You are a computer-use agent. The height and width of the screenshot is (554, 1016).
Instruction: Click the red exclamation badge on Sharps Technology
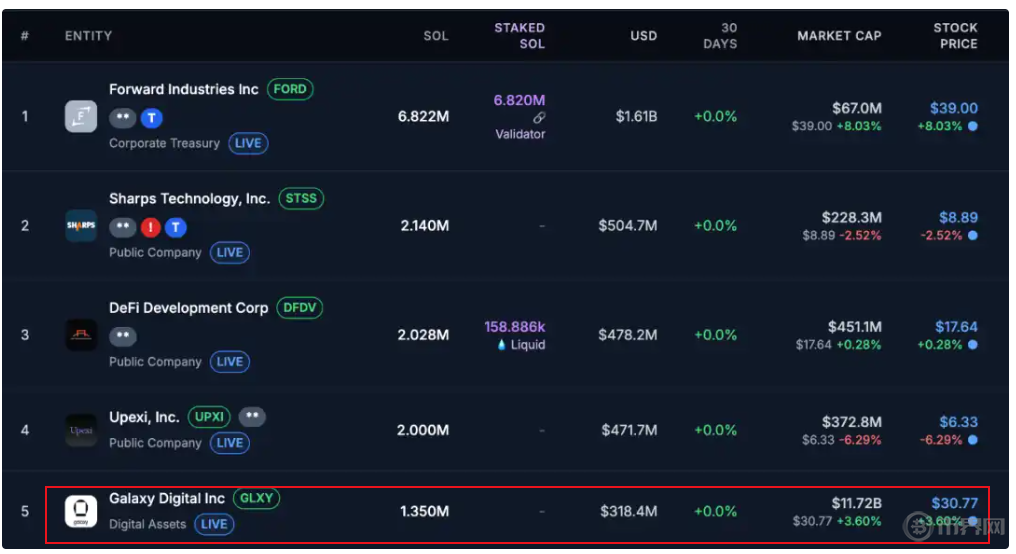pos(151,227)
